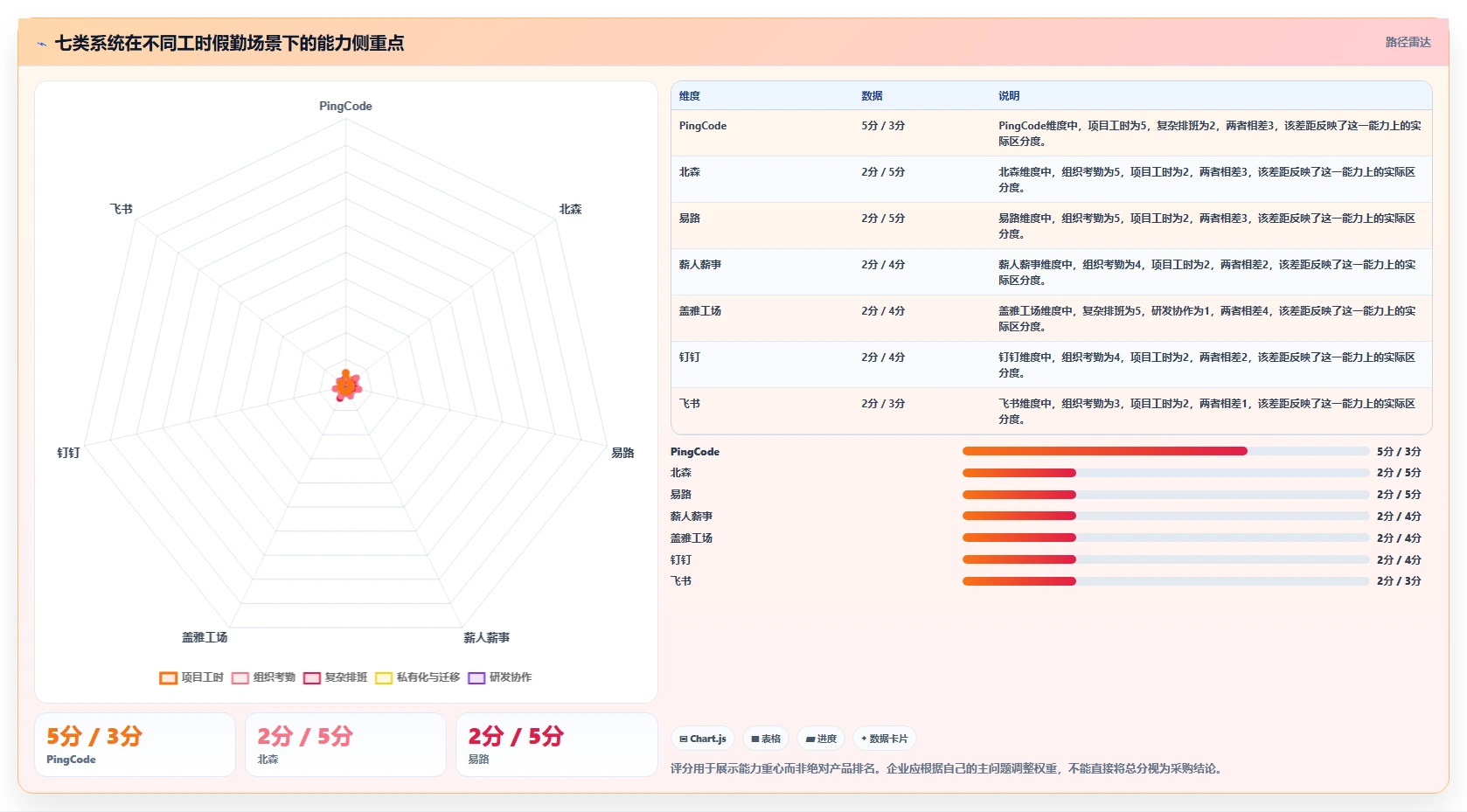Click the 钉钉 axis label on radar chart
Viewport: 1467px width, 812px height.
tap(68, 453)
